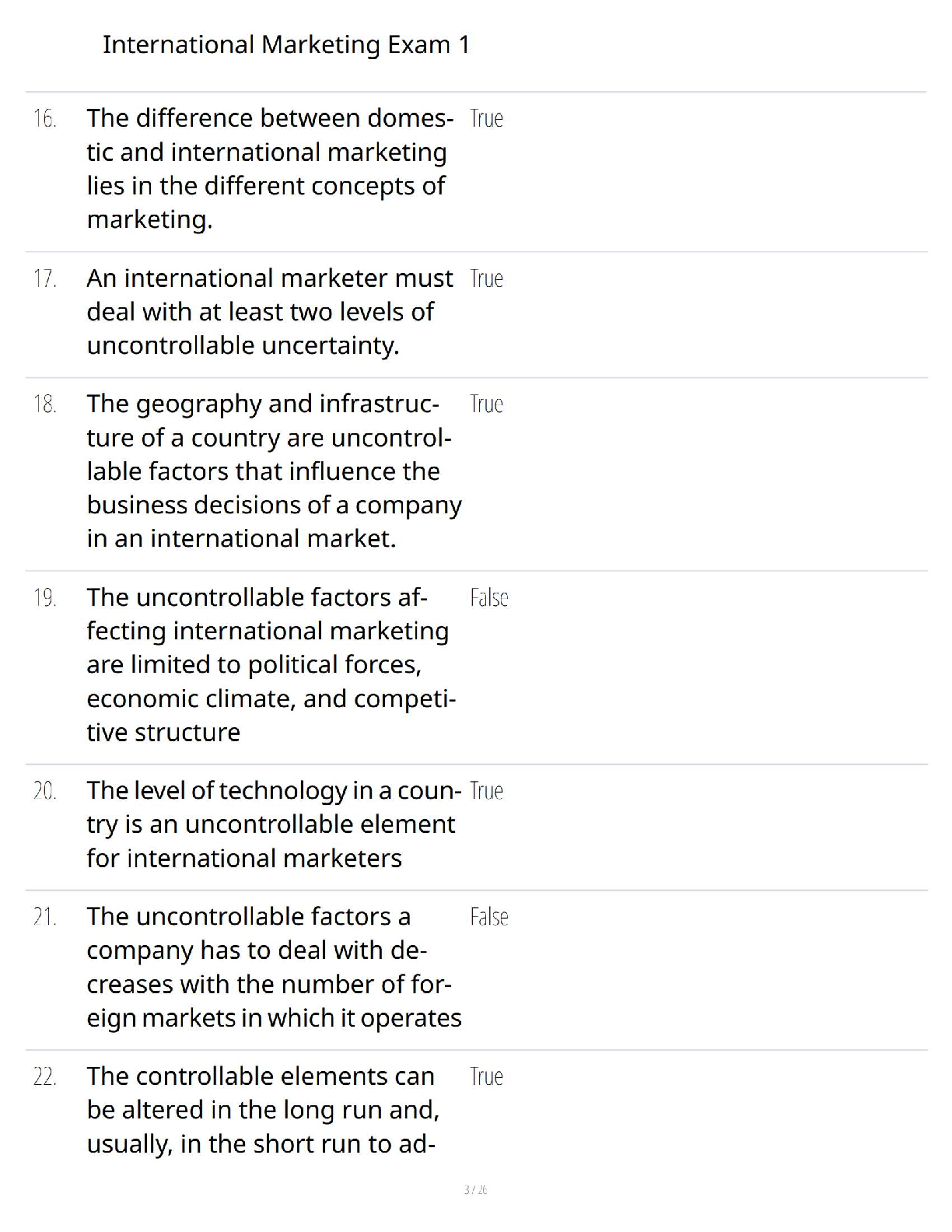Screen dimensions: 952x1232
Task: Select the True answer for the level of technology statement
Action: [487, 791]
